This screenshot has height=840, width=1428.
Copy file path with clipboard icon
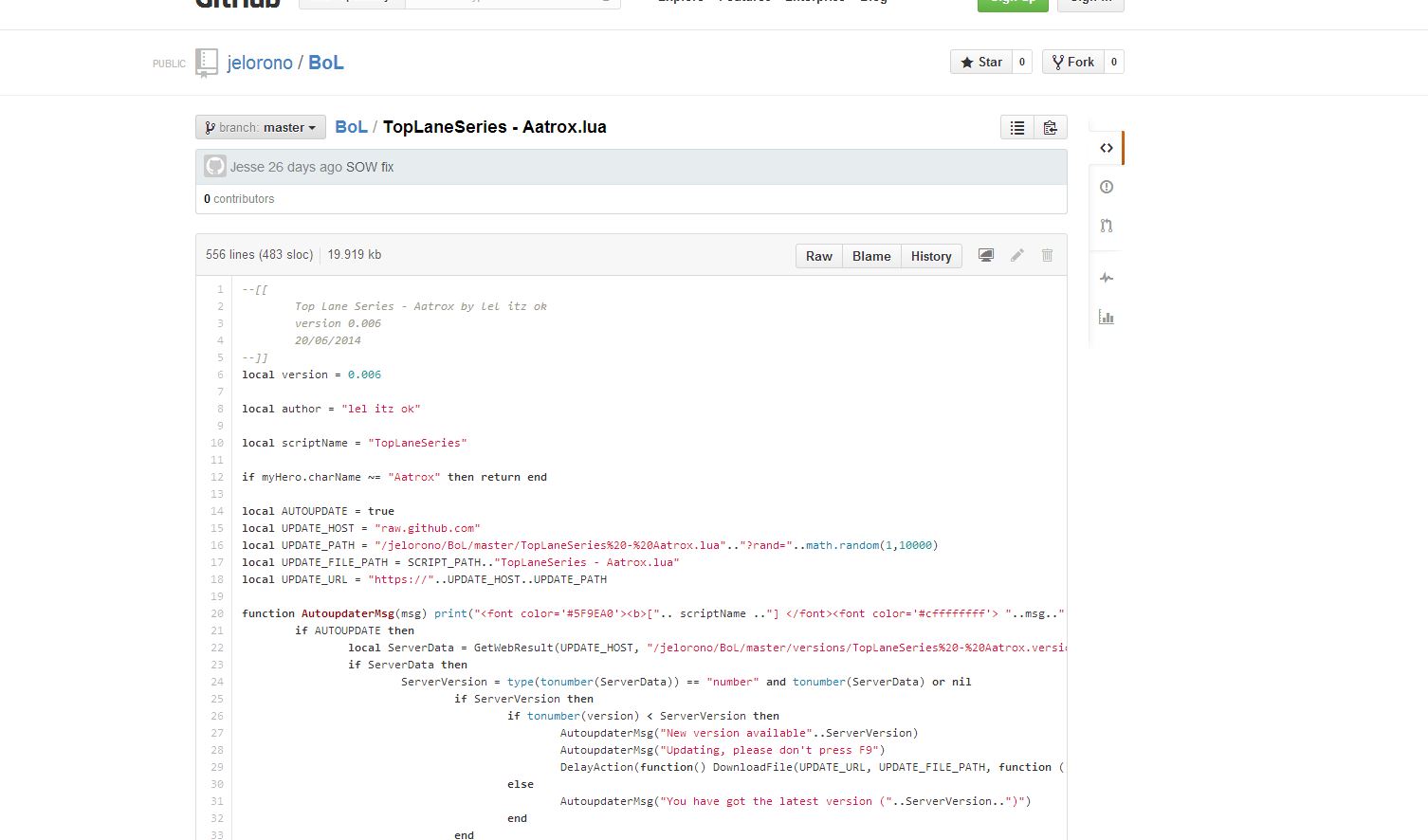click(1051, 127)
